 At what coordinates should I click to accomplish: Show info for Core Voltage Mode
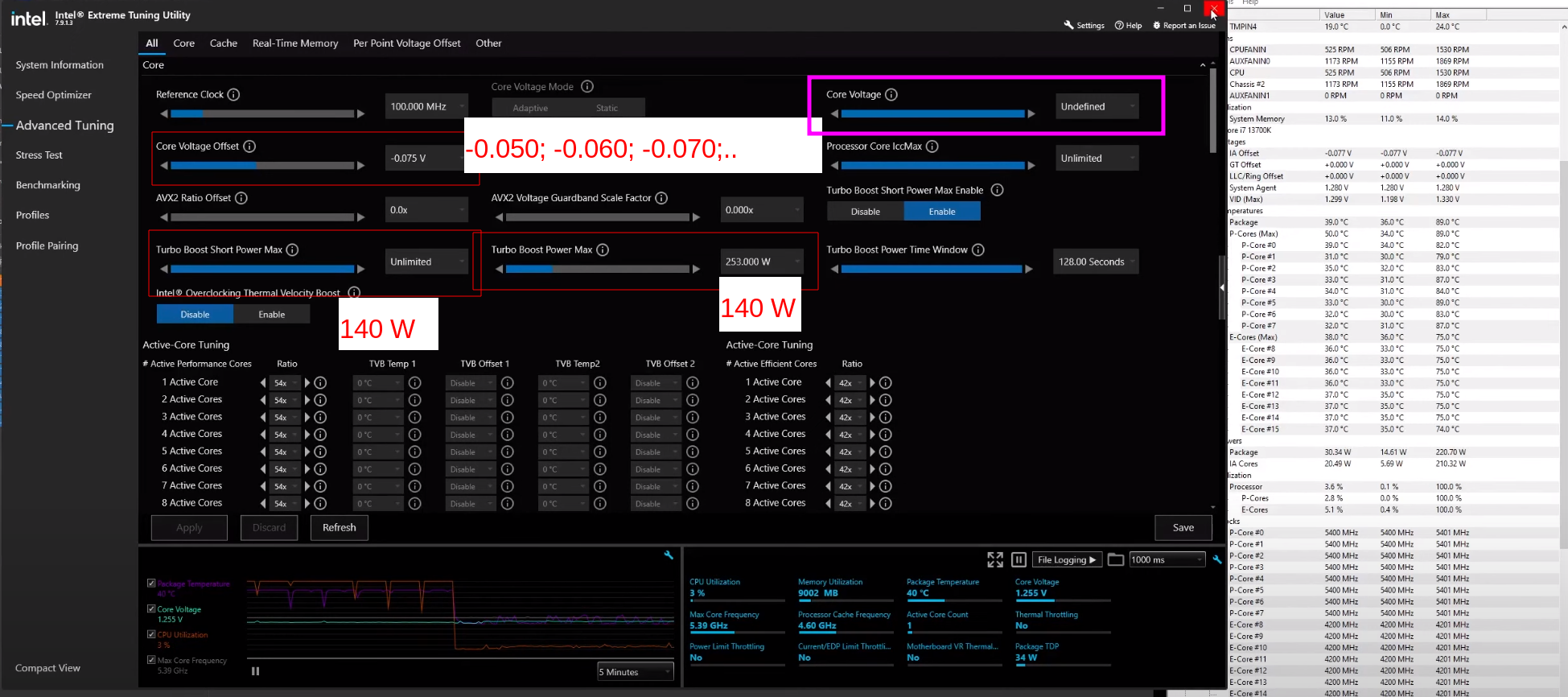click(x=587, y=86)
